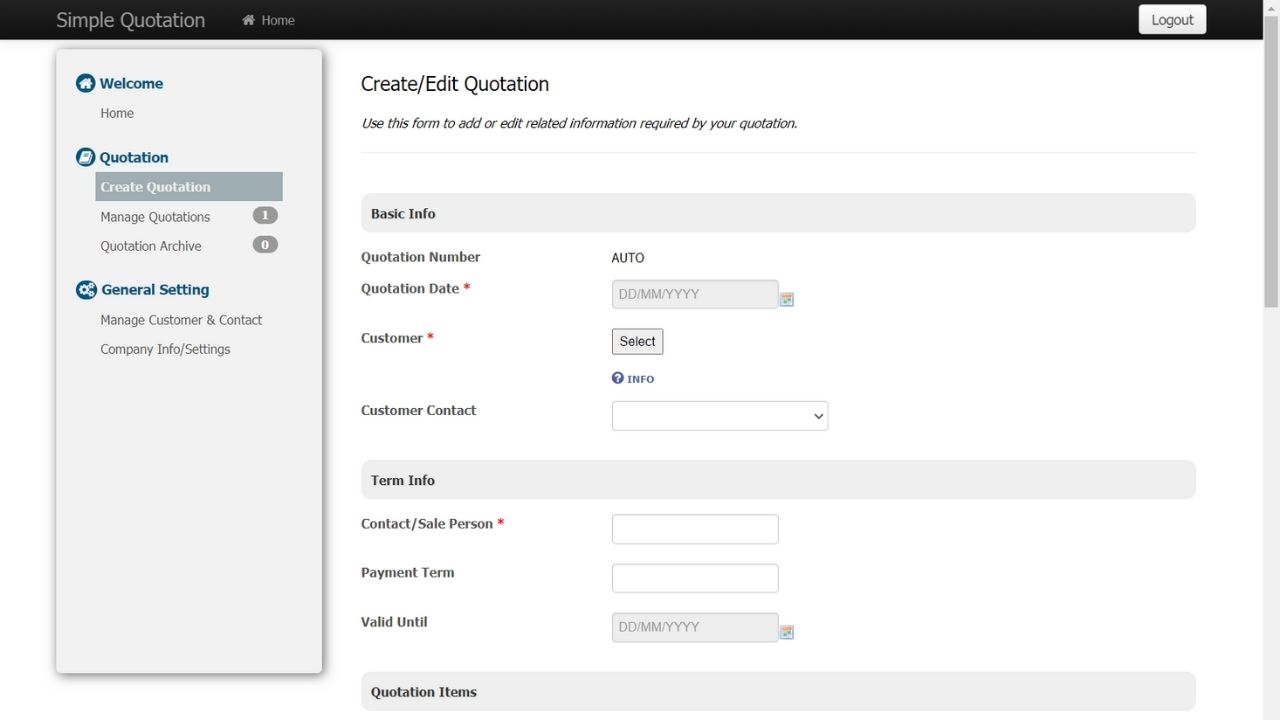Focus the Payment Term text field
The width and height of the screenshot is (1280, 720).
[x=695, y=578]
